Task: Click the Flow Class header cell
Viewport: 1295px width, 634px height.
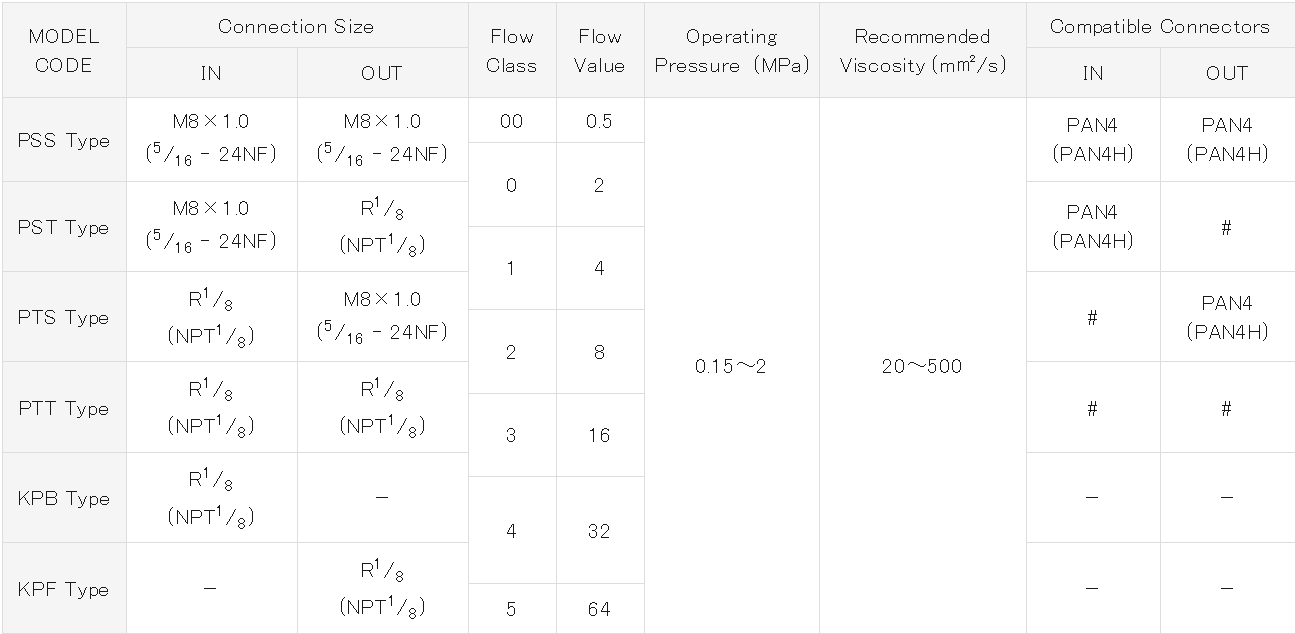Action: pyautogui.click(x=512, y=50)
